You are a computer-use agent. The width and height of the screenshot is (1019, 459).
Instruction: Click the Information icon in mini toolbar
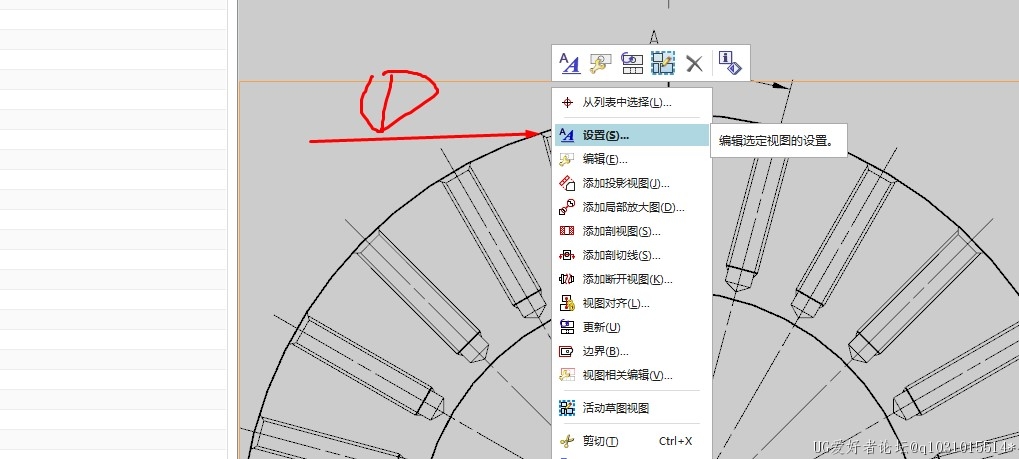730,63
